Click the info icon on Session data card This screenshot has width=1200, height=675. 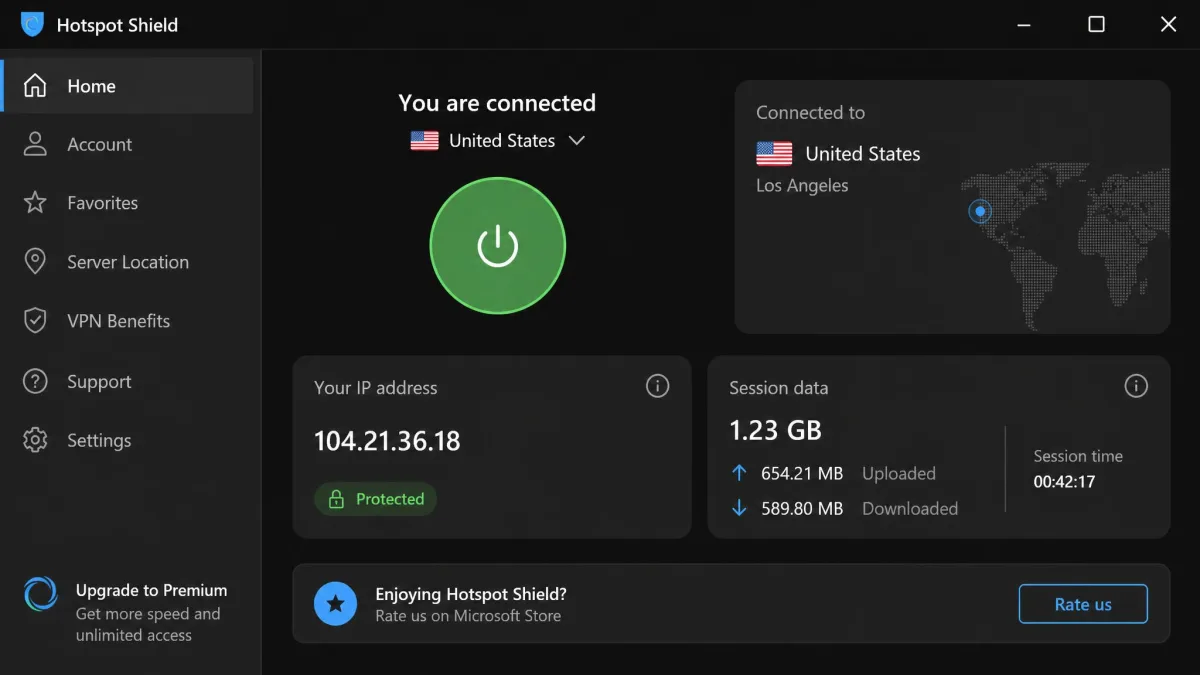[1136, 386]
